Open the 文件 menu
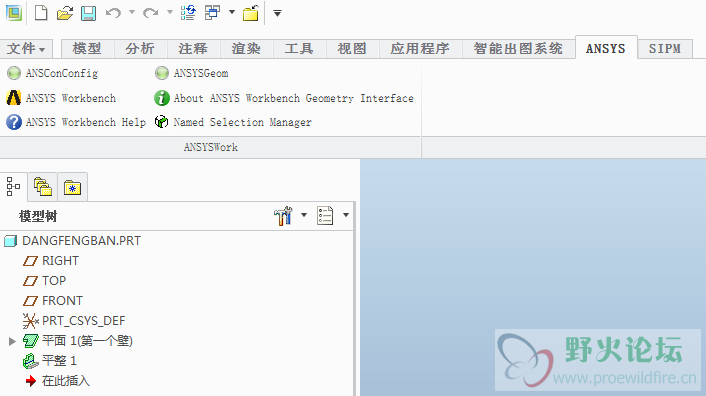 tap(26, 49)
